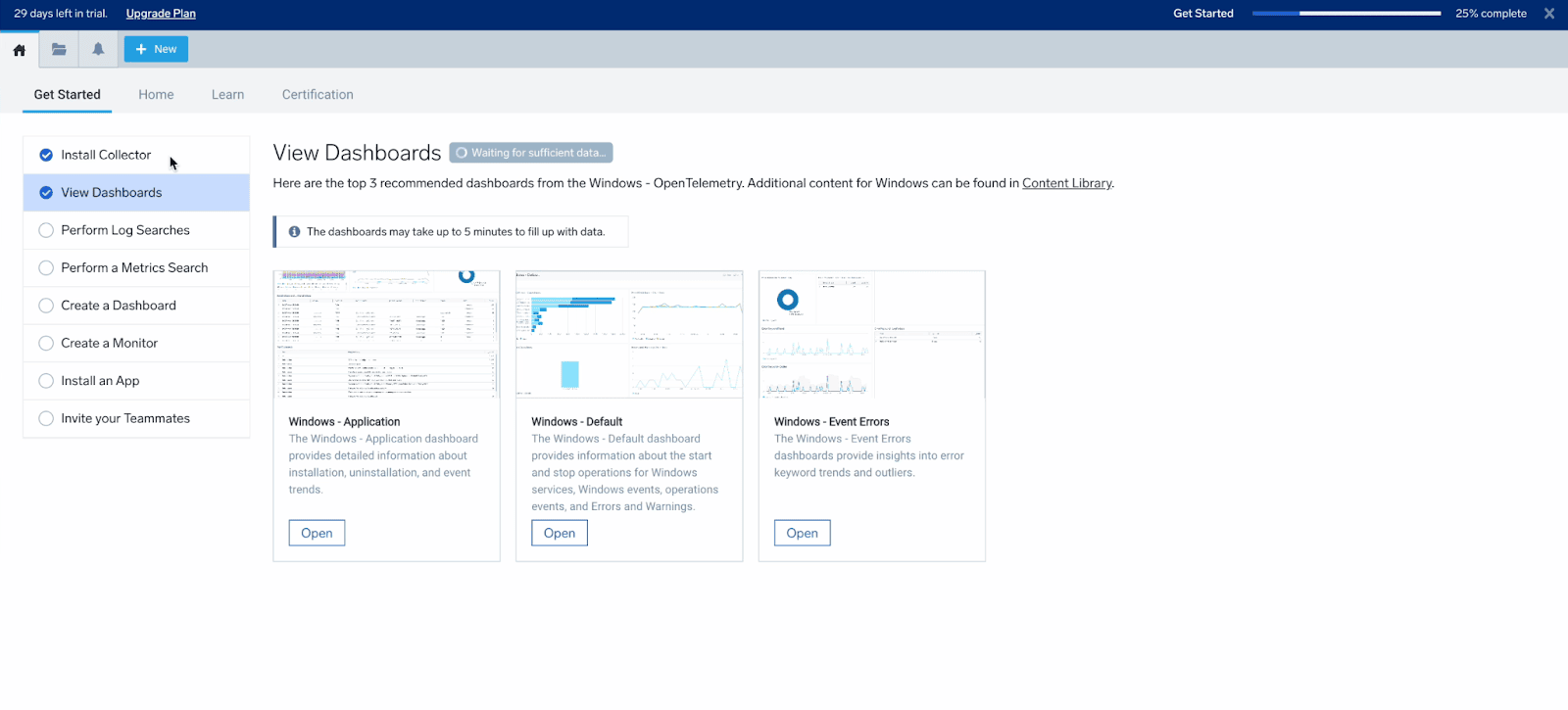Screen dimensions: 1568x710
Task: Select Invite your Teammates step
Action: (136, 419)
